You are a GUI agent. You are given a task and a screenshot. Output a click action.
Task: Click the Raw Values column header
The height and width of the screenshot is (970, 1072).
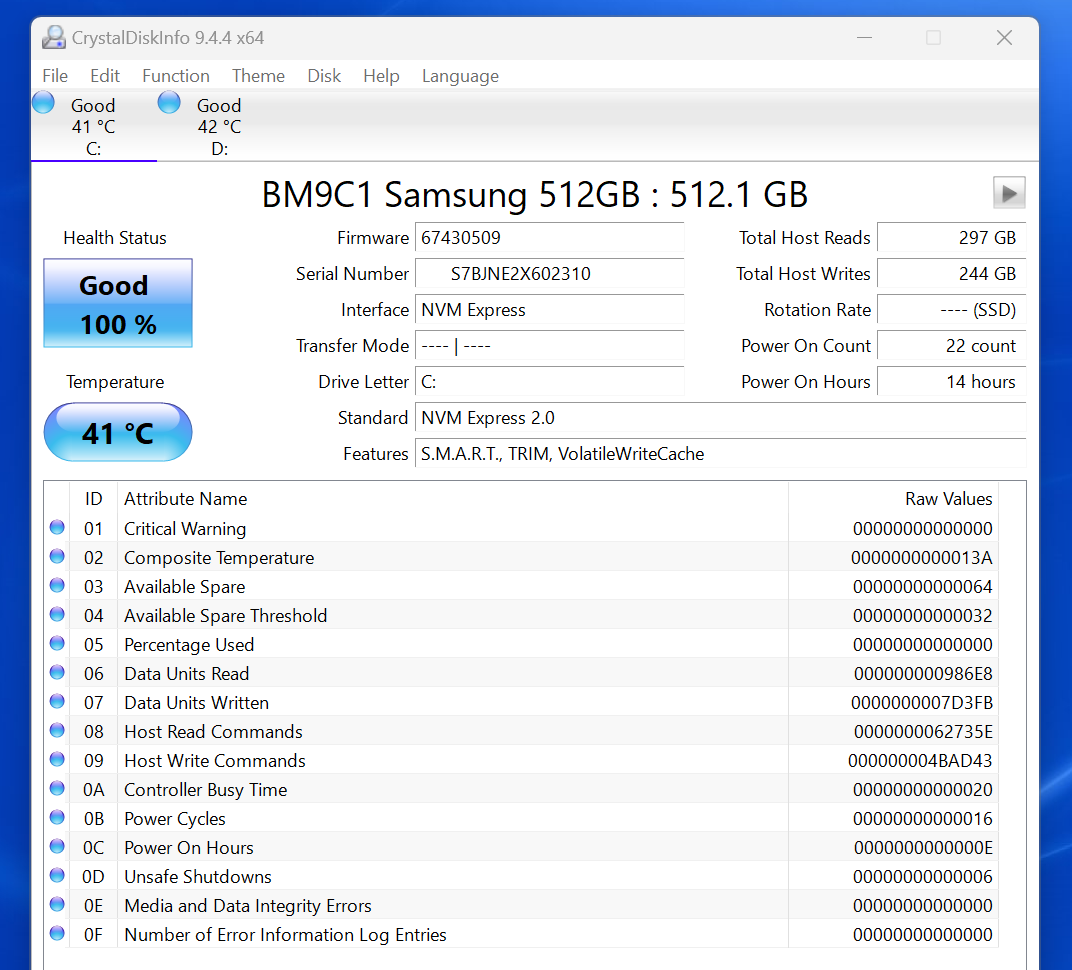coord(893,498)
